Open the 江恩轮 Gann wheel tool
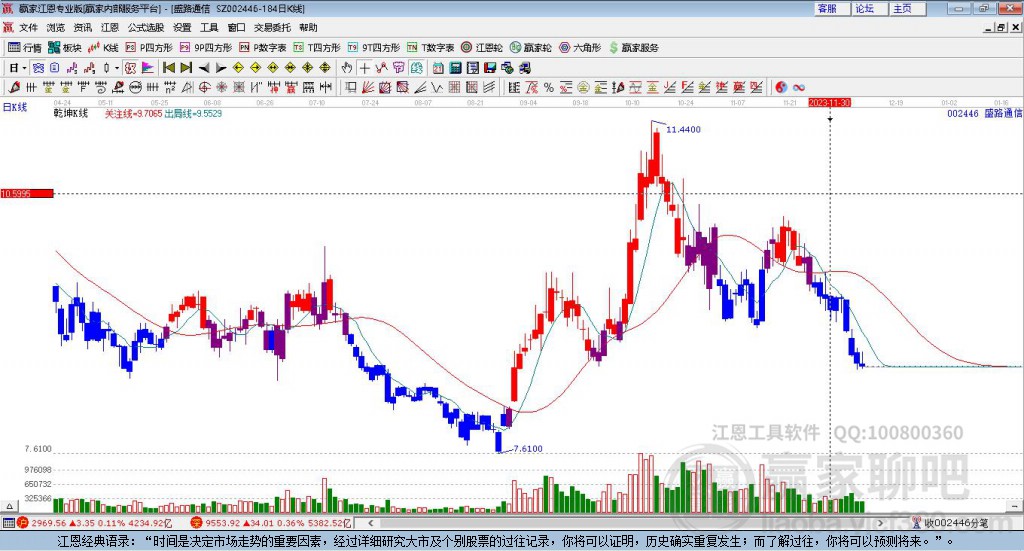The height and width of the screenshot is (551, 1024). (482, 48)
